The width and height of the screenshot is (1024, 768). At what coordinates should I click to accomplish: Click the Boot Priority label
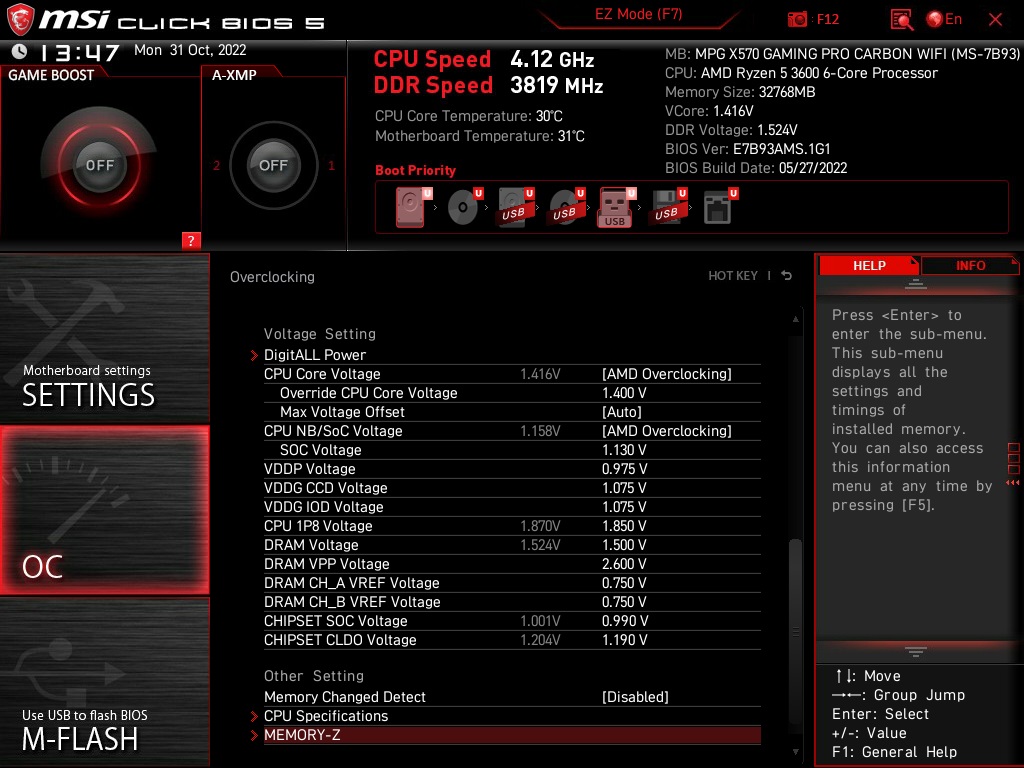[x=415, y=170]
